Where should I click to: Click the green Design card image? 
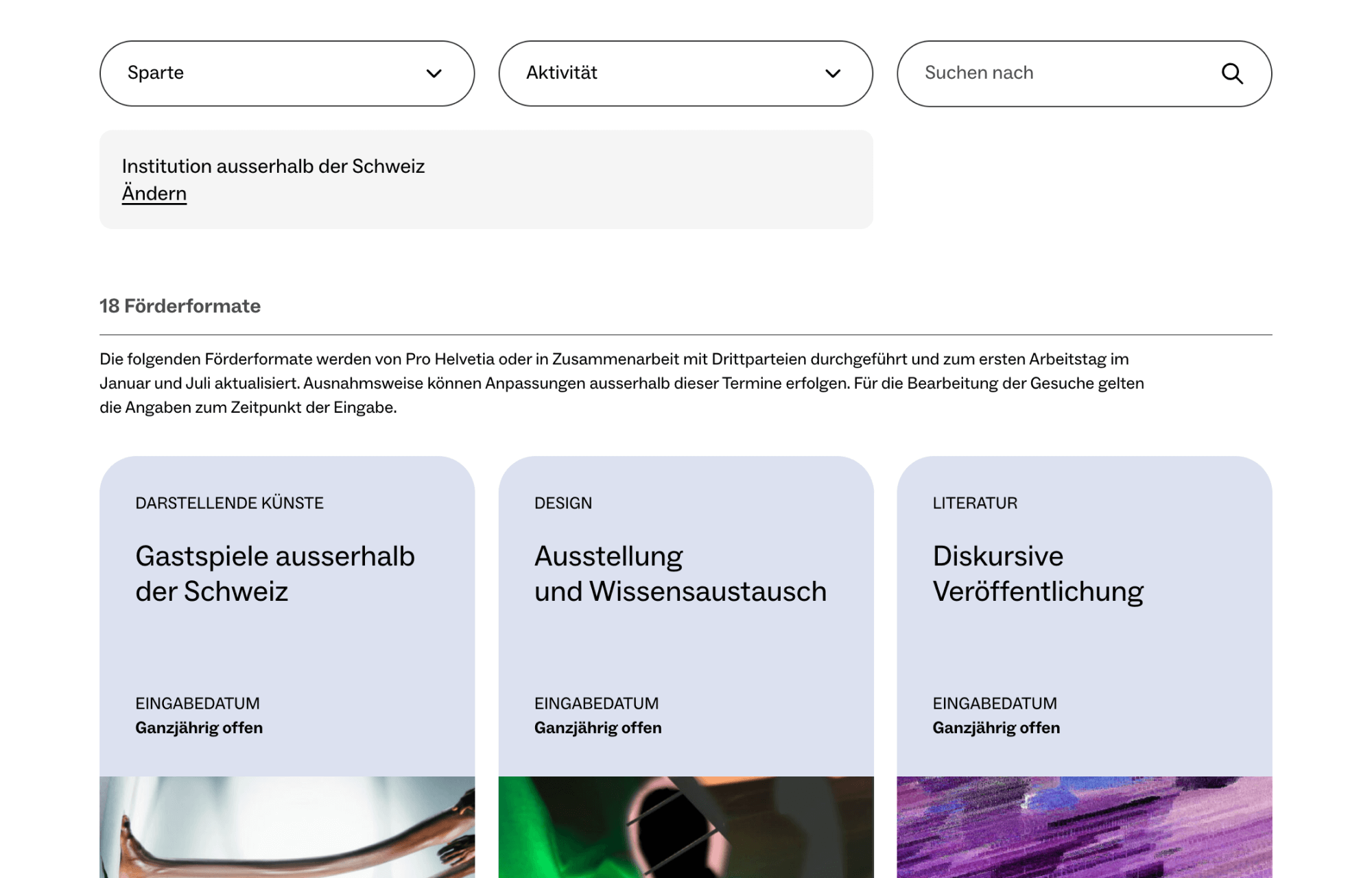tap(686, 827)
